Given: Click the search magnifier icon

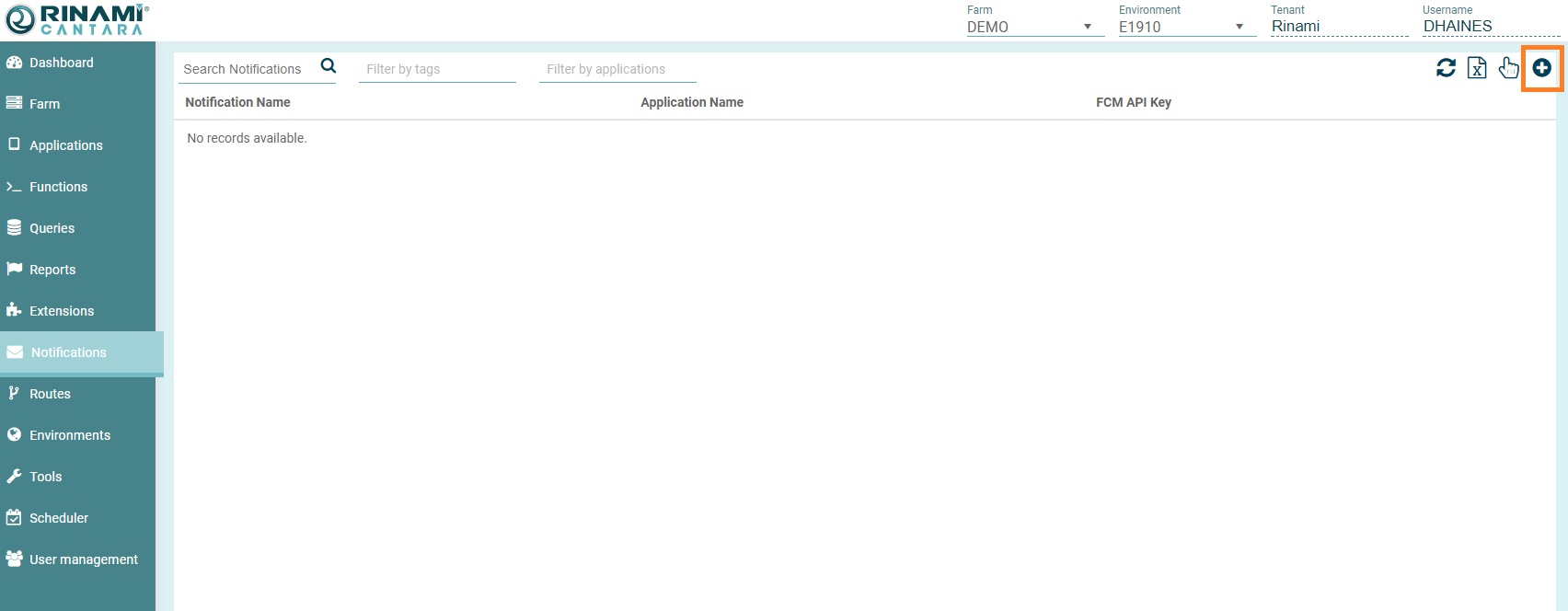Looking at the screenshot, I should [328, 66].
